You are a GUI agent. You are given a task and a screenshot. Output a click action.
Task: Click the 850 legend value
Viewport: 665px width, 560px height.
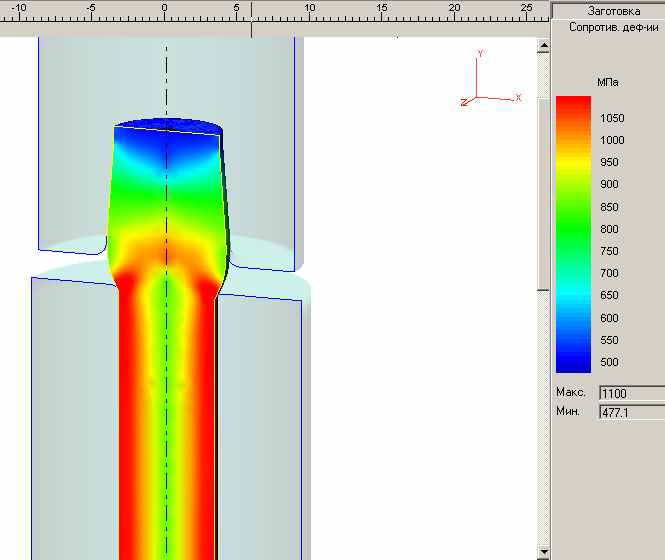[609, 207]
